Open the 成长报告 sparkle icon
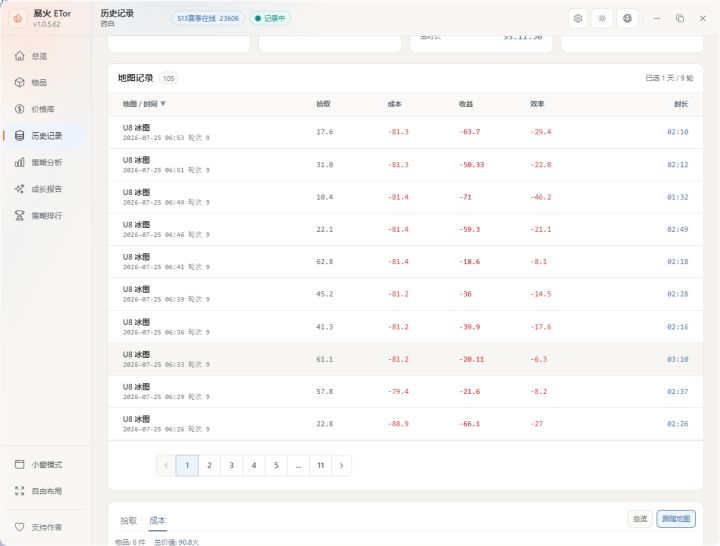The image size is (720, 546). pyautogui.click(x=19, y=189)
